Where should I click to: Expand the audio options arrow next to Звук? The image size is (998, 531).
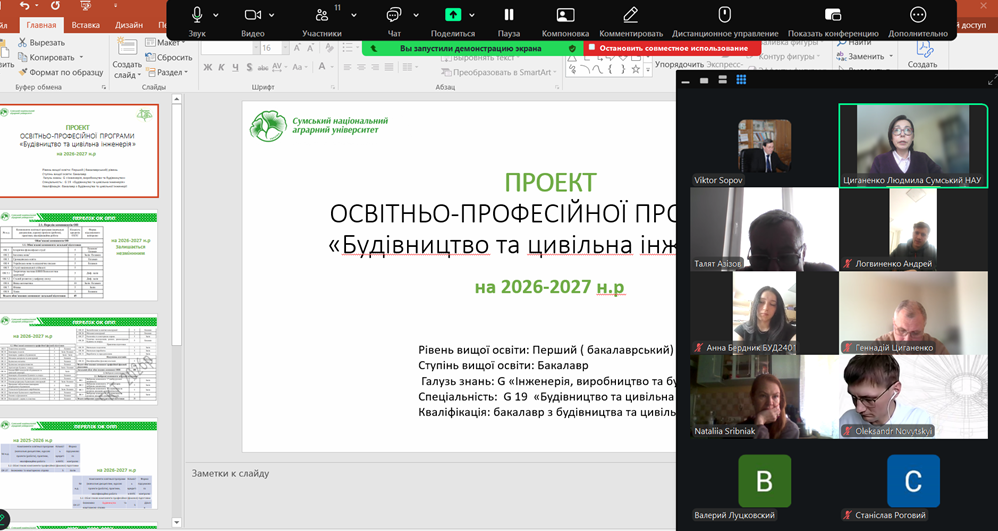point(217,15)
